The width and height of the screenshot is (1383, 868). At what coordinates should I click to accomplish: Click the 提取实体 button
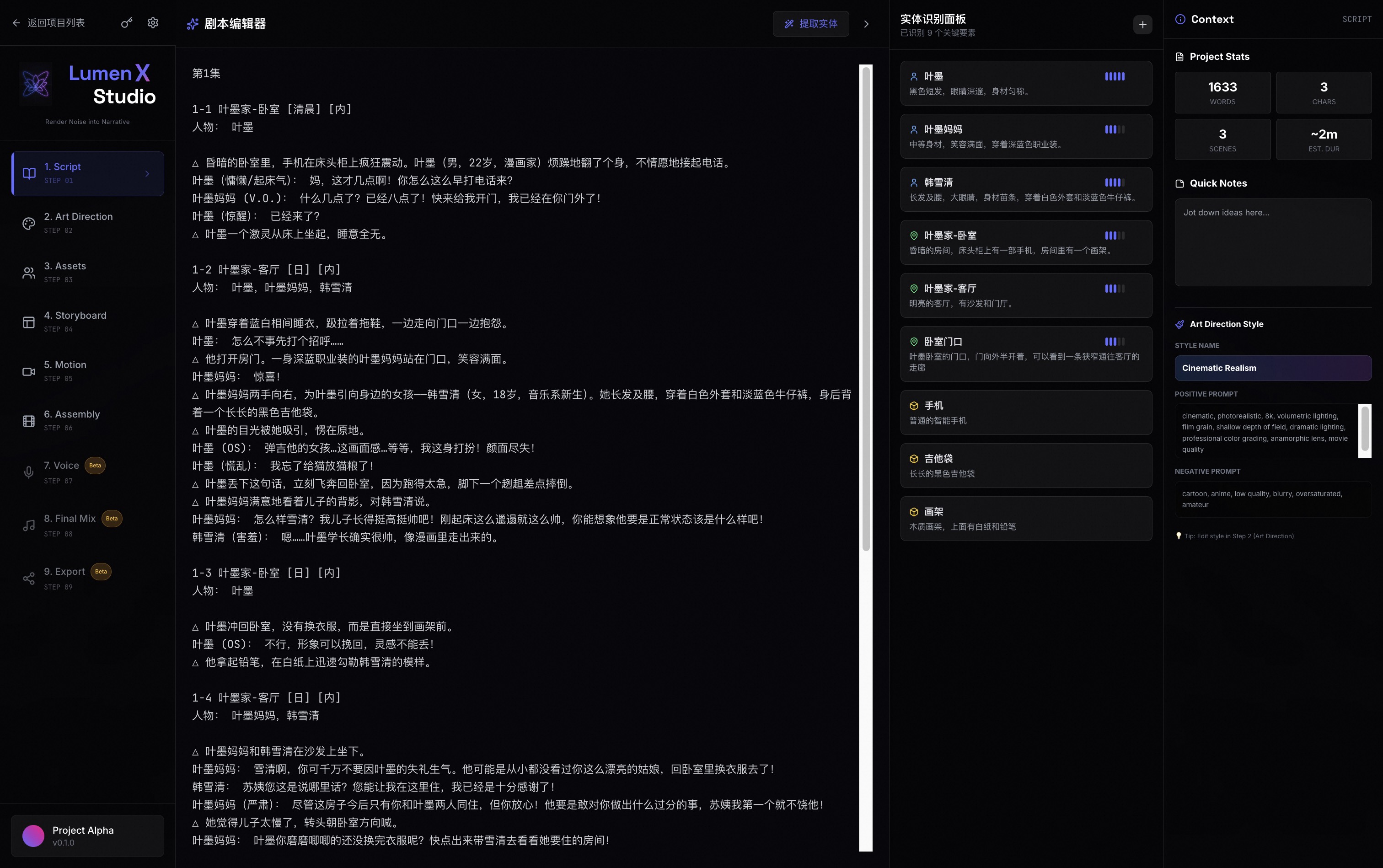(810, 23)
